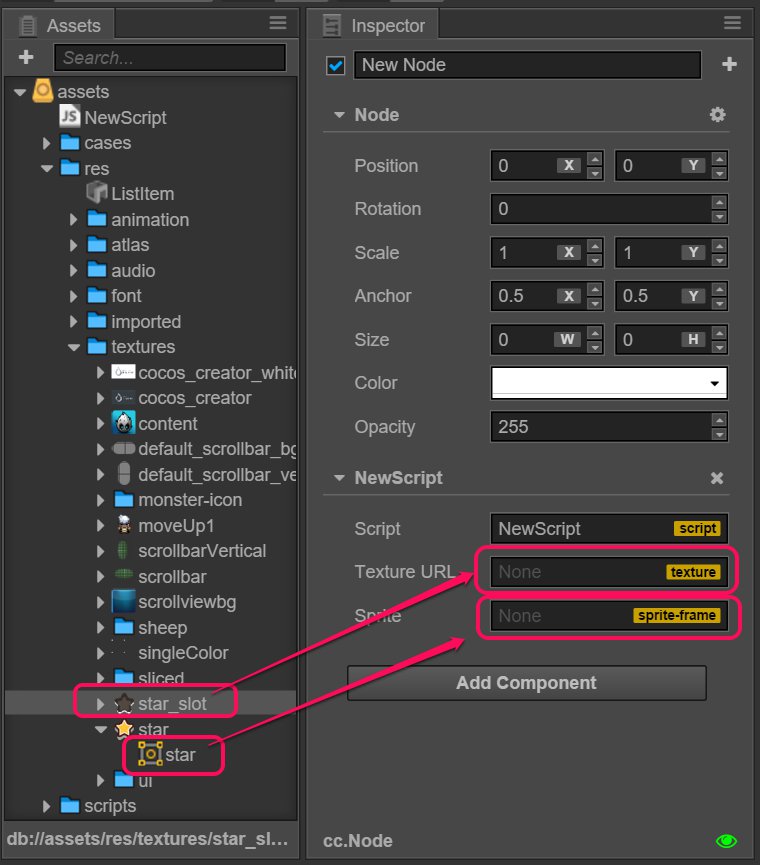Remove NewScript component with X icon

tap(717, 478)
